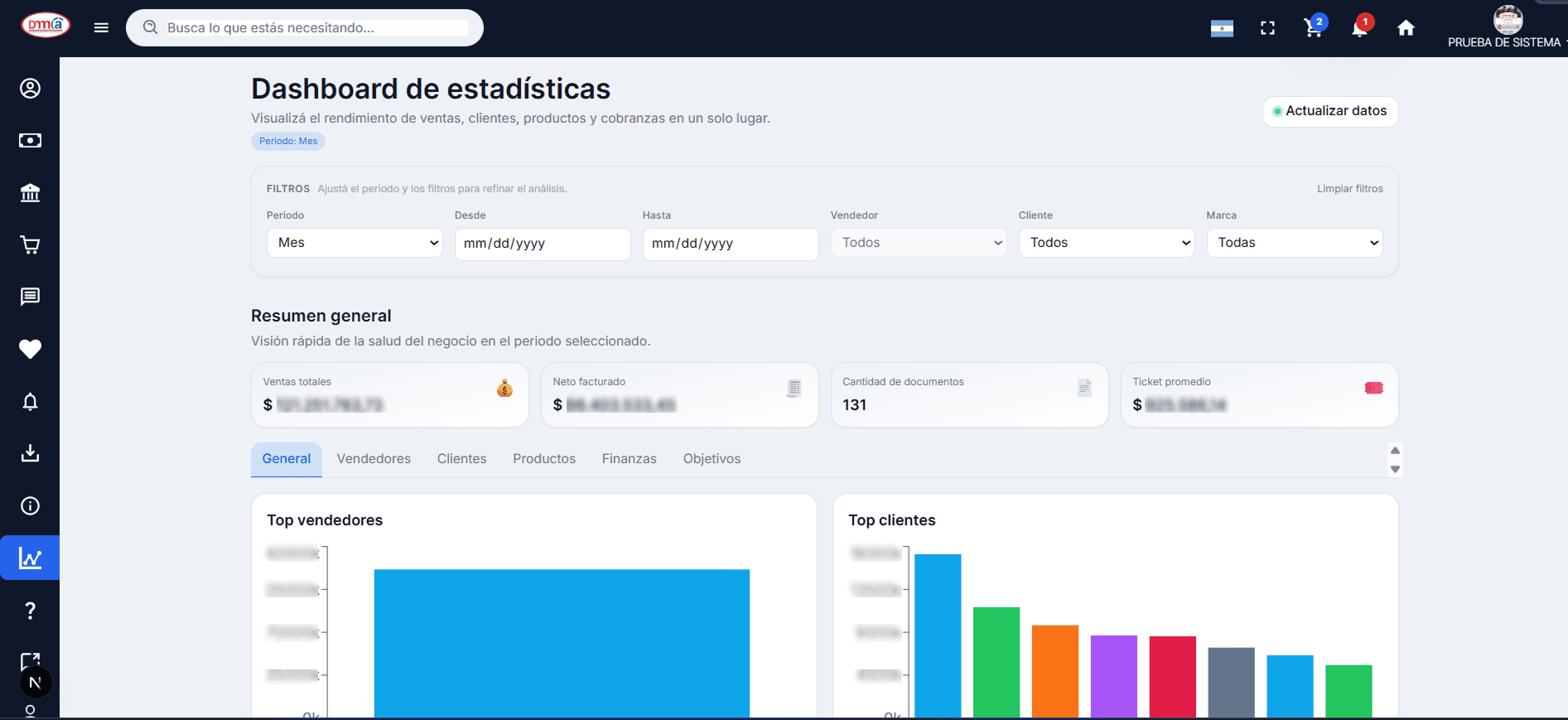1568x720 pixels.
Task: Click the purple bar in Top clientes
Action: coord(1114,676)
